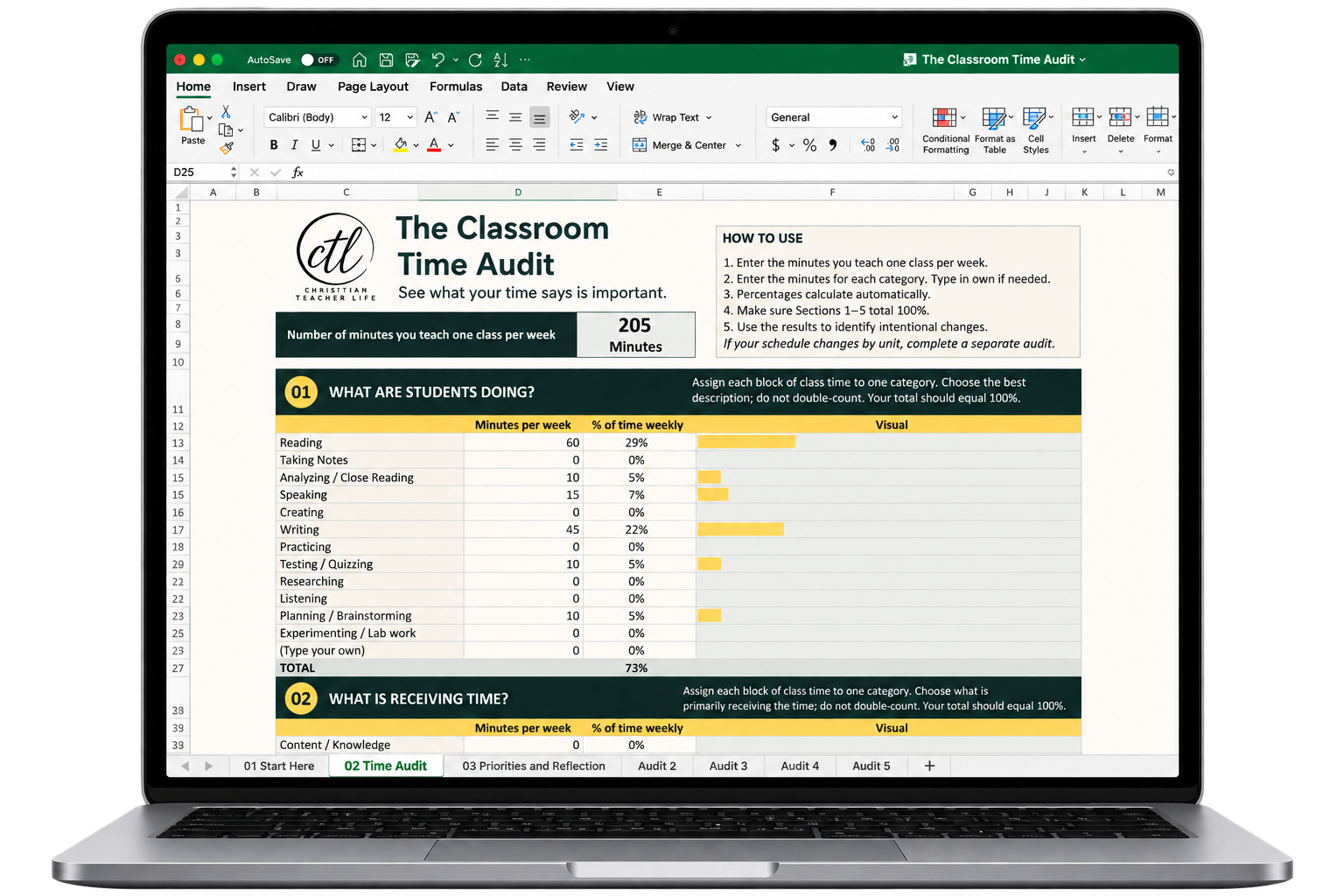Click the A-Z sort icon in title bar

500,59
